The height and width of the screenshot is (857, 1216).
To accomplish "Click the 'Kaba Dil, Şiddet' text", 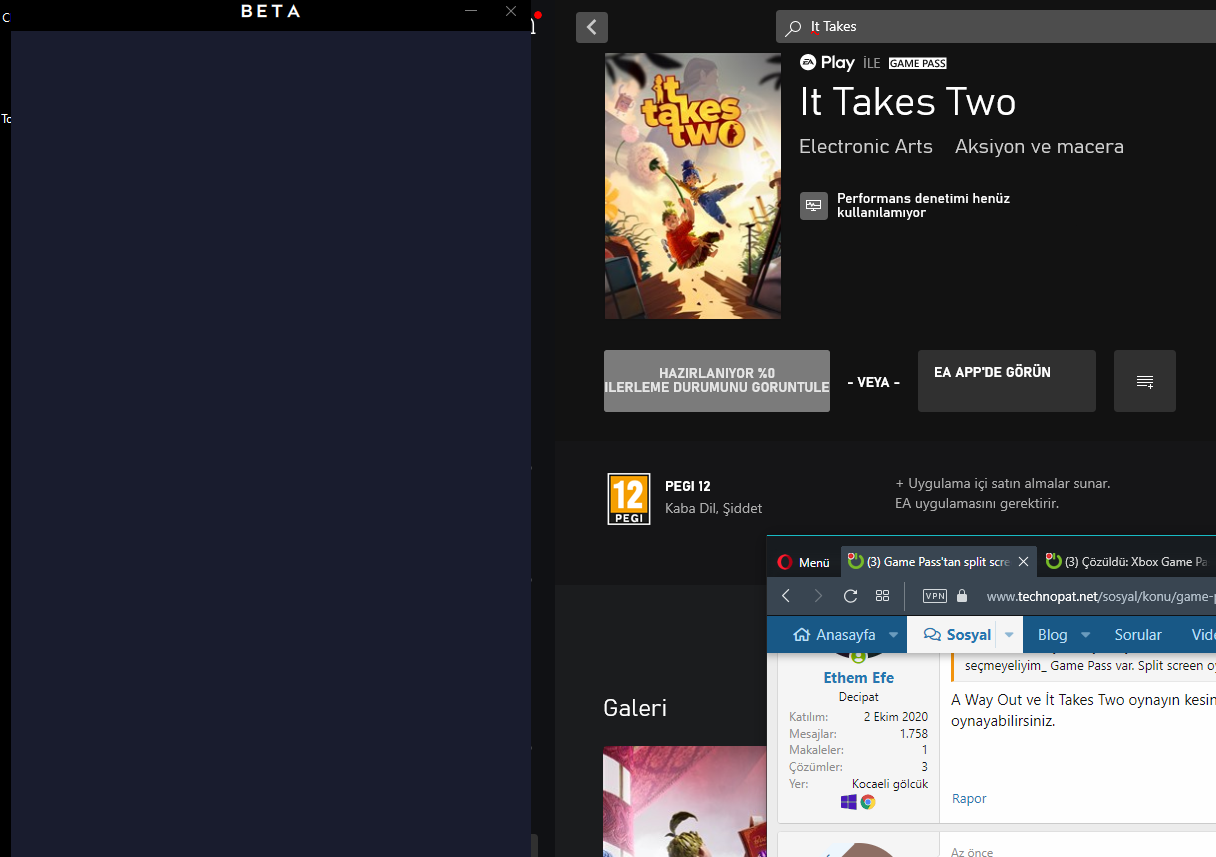I will [713, 508].
